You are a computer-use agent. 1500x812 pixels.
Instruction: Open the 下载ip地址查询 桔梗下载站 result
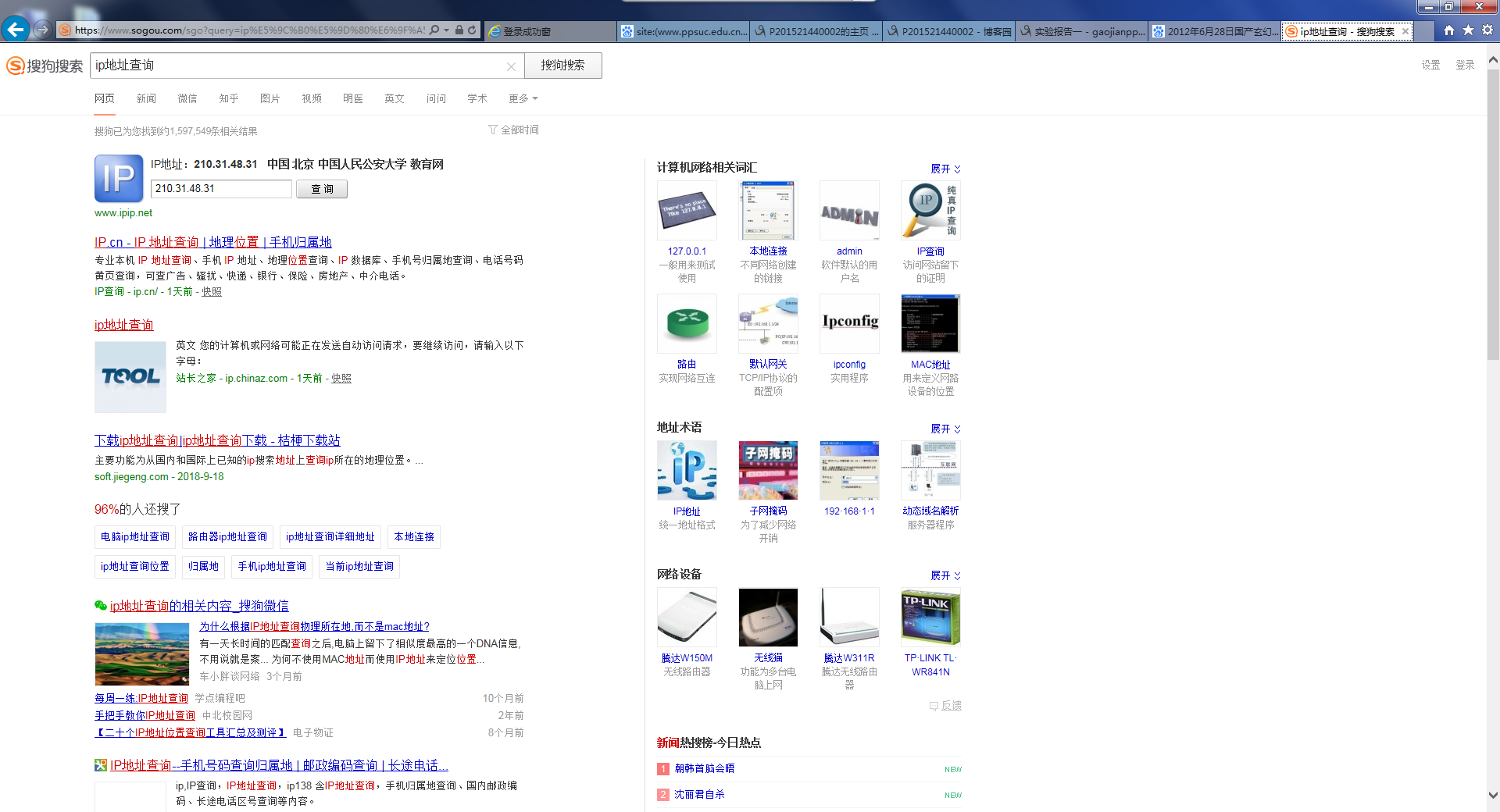(x=217, y=440)
